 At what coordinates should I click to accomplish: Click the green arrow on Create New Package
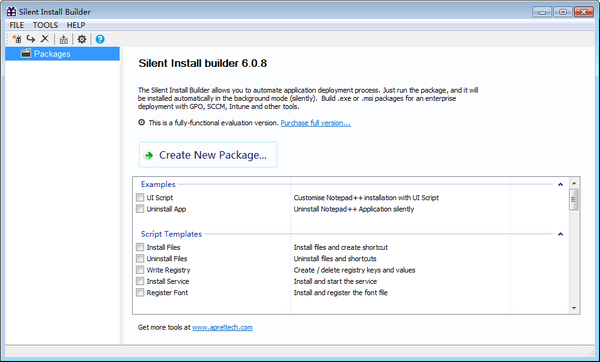pos(149,155)
